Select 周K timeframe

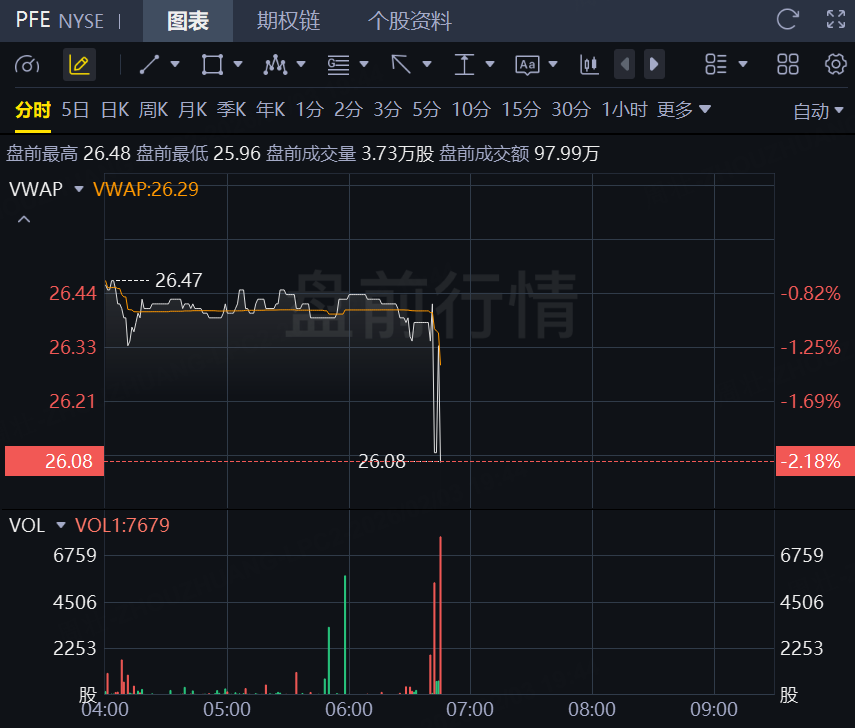coord(153,110)
